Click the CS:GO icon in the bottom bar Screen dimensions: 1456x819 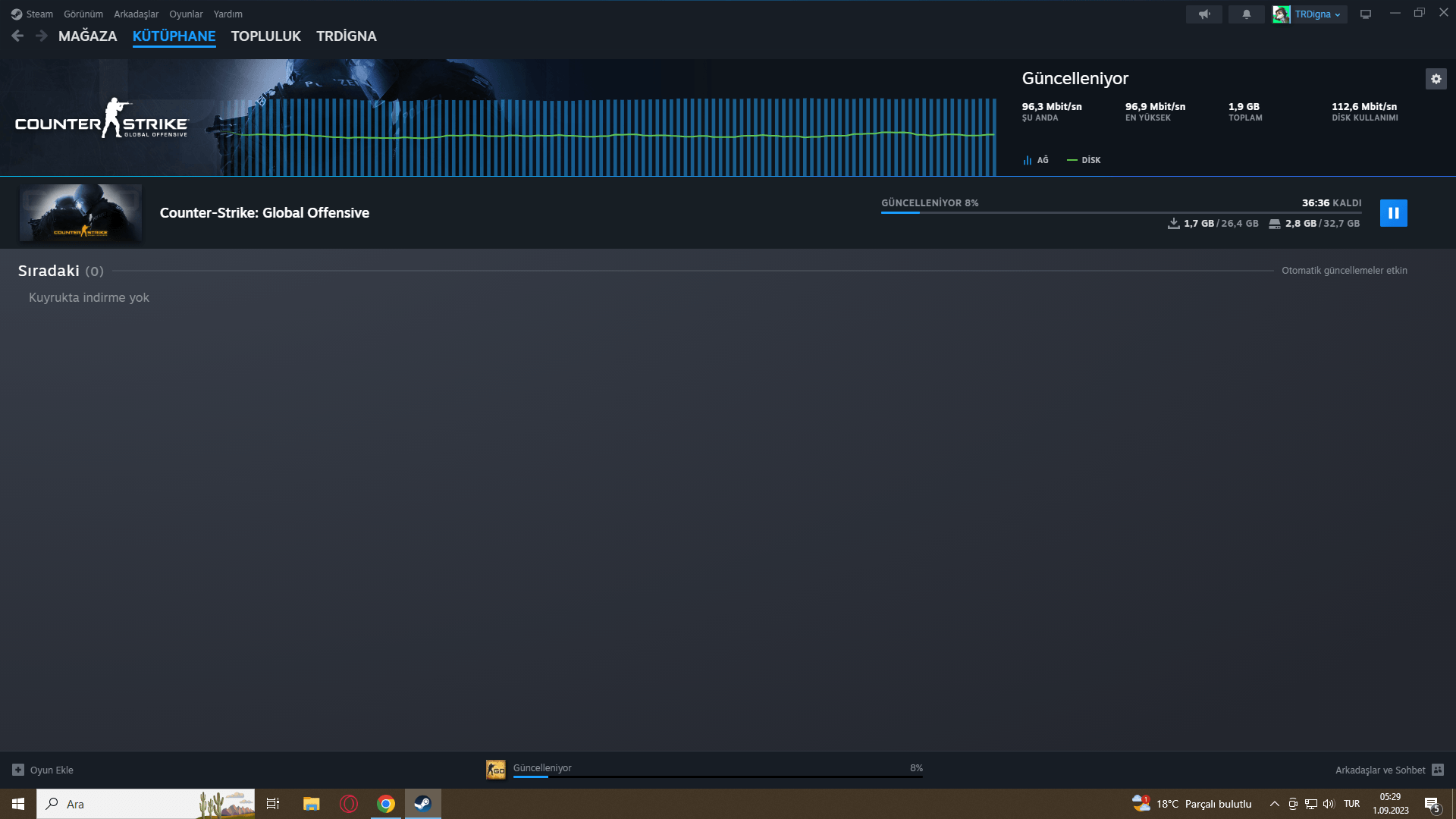[496, 770]
